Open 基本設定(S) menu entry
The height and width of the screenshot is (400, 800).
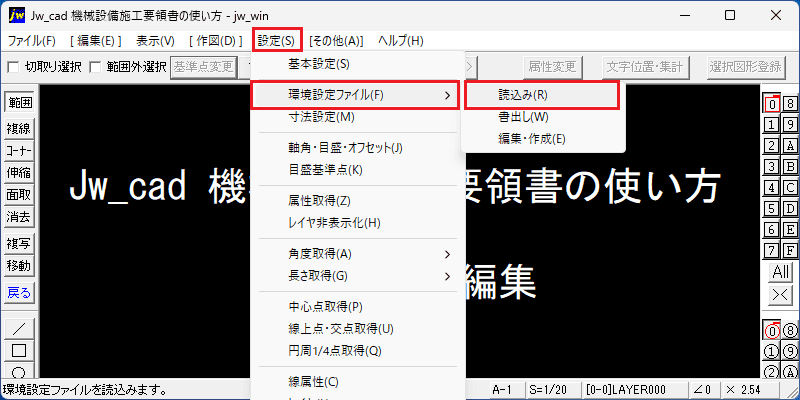358,64
